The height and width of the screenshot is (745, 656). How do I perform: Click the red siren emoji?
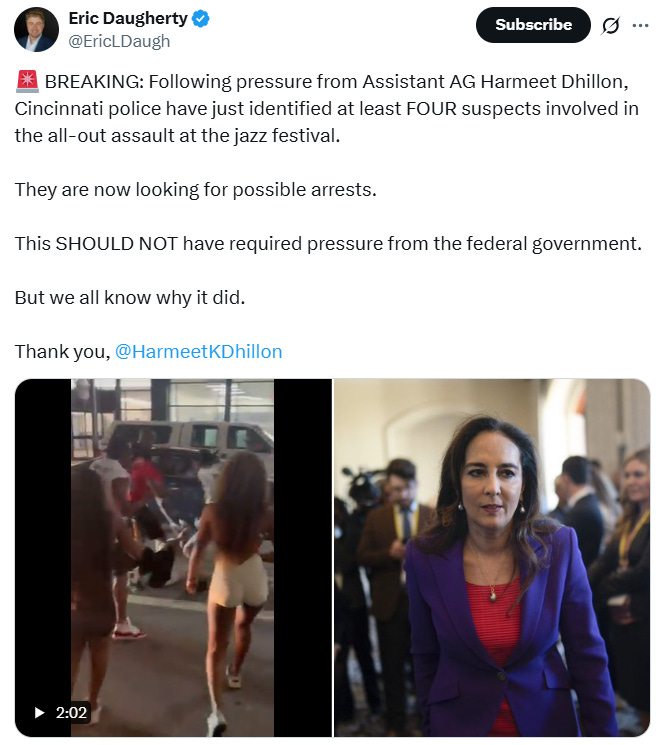28,81
